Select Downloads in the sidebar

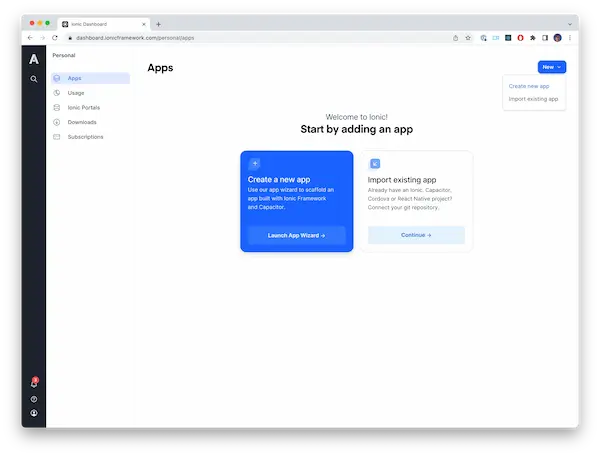tap(82, 122)
